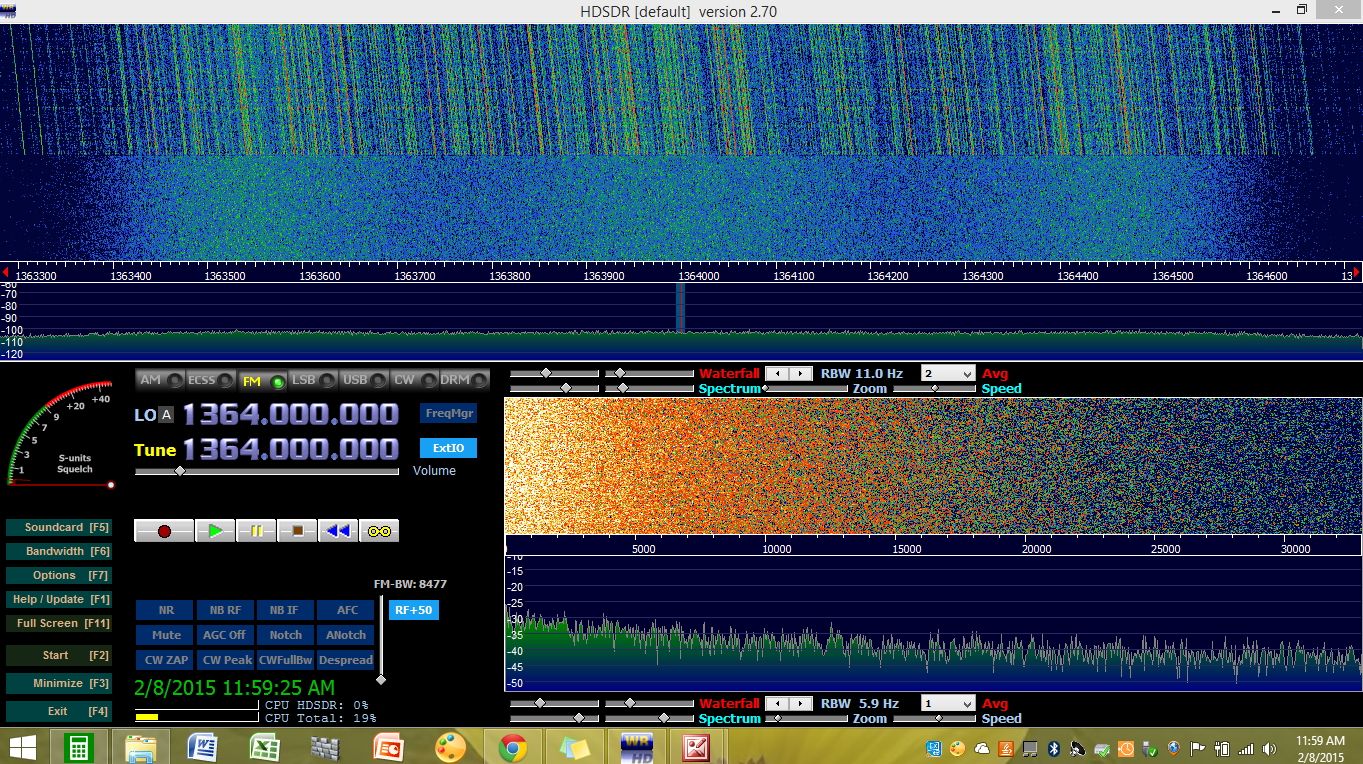
Task: Click the S-units Squelch meter
Action: coord(58,435)
